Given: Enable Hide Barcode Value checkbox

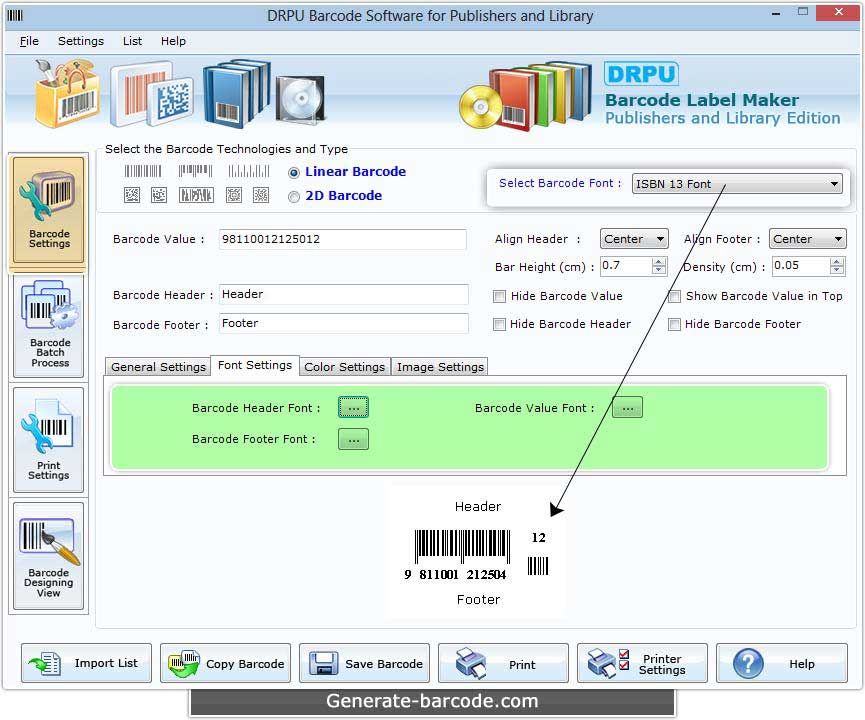Looking at the screenshot, I should [499, 297].
